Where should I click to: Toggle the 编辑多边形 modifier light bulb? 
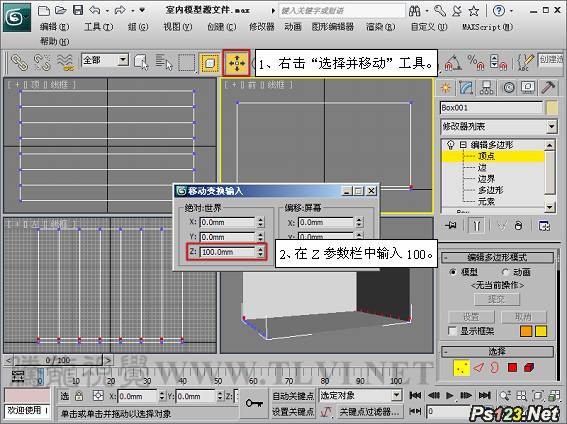click(x=450, y=145)
